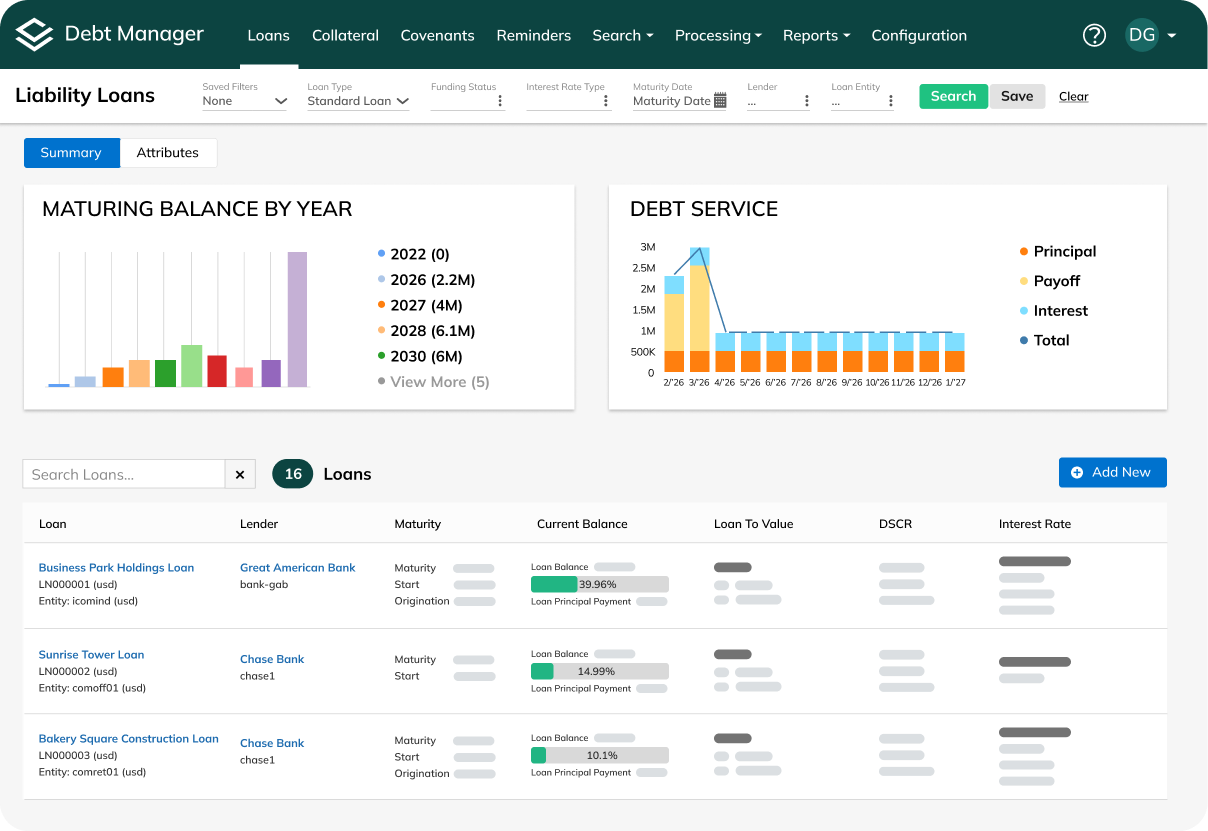Open the Covenants nav item
Viewport: 1208px width, 831px height.
pos(437,35)
